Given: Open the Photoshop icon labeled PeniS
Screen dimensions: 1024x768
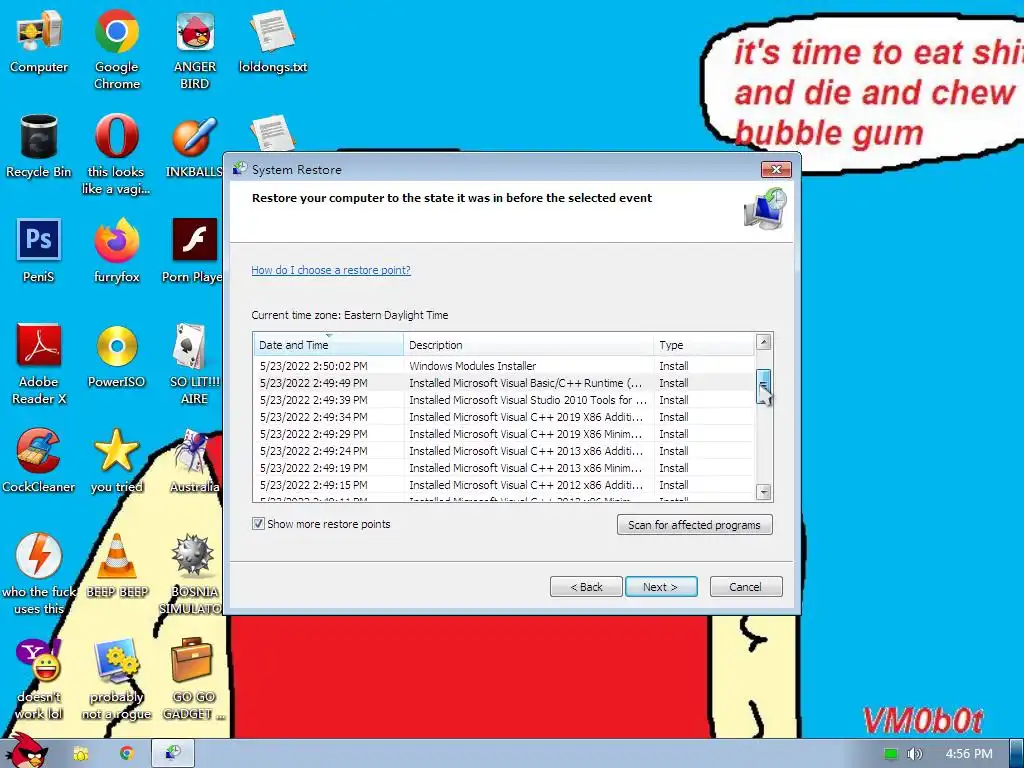Looking at the screenshot, I should click(x=39, y=250).
